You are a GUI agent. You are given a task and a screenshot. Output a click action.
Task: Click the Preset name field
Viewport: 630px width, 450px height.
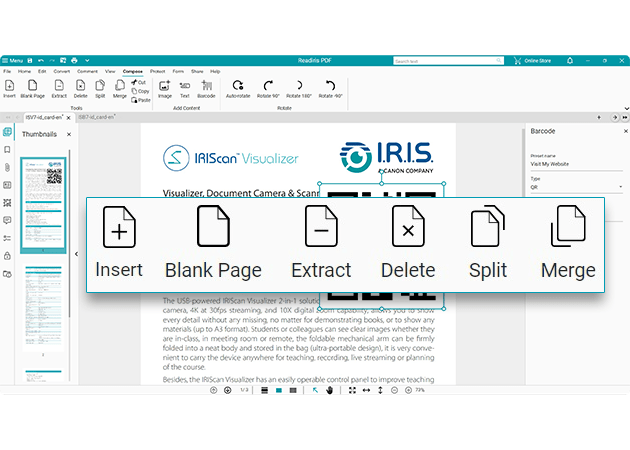pyautogui.click(x=576, y=164)
